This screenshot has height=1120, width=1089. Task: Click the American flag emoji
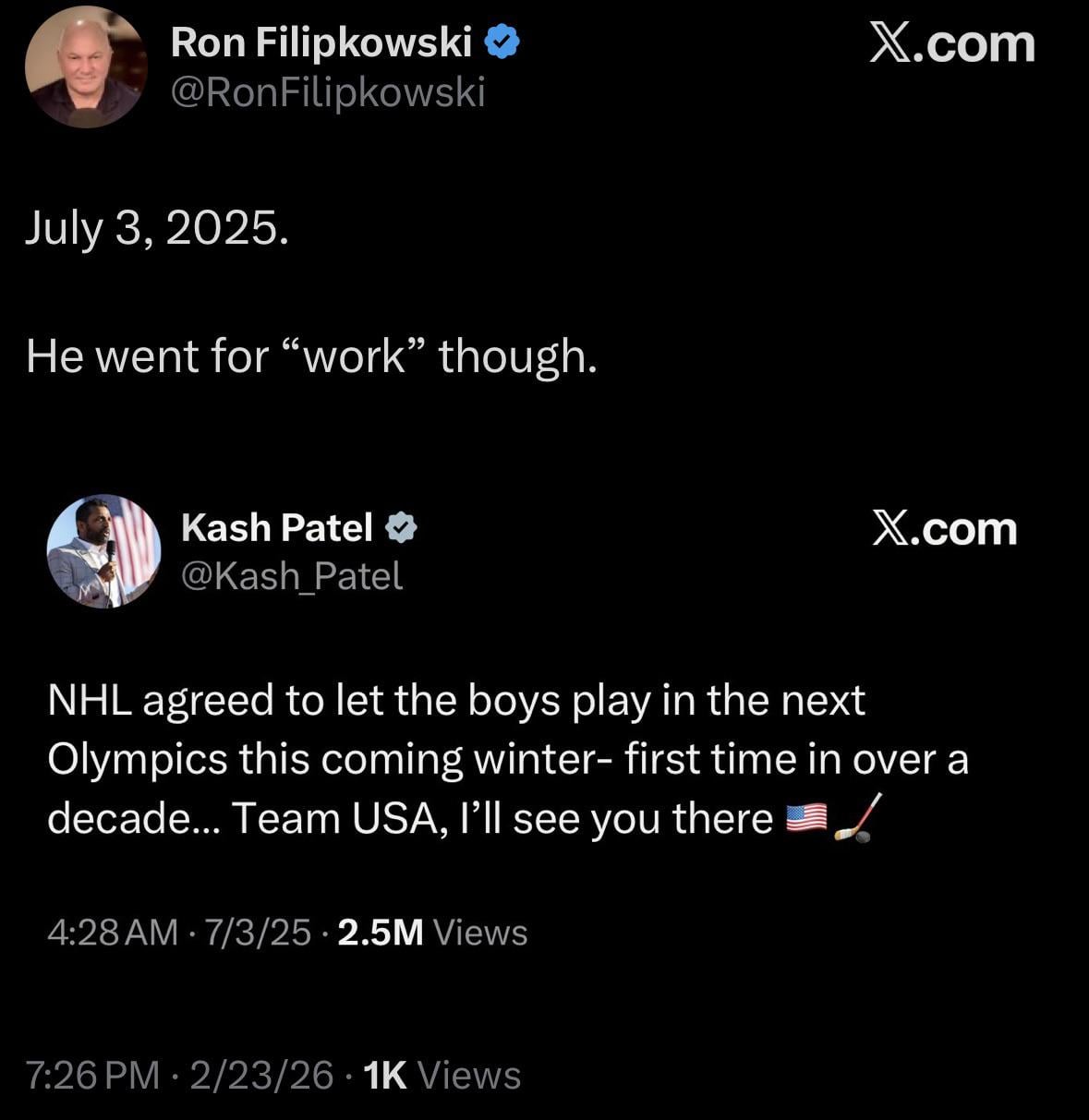[x=805, y=819]
